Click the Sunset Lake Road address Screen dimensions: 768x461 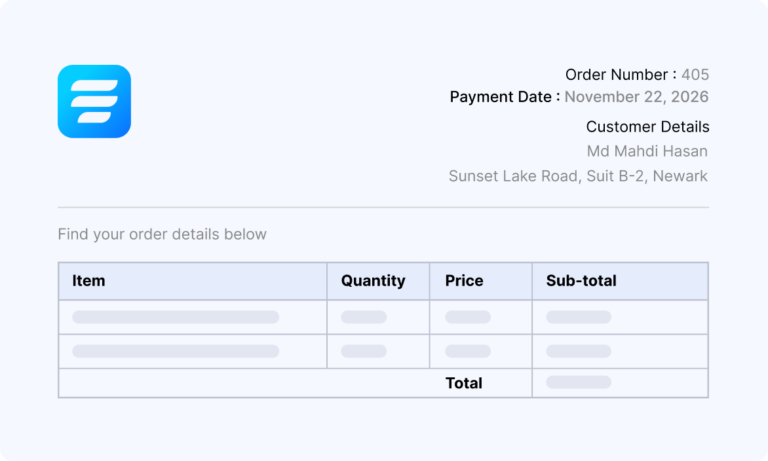578,176
